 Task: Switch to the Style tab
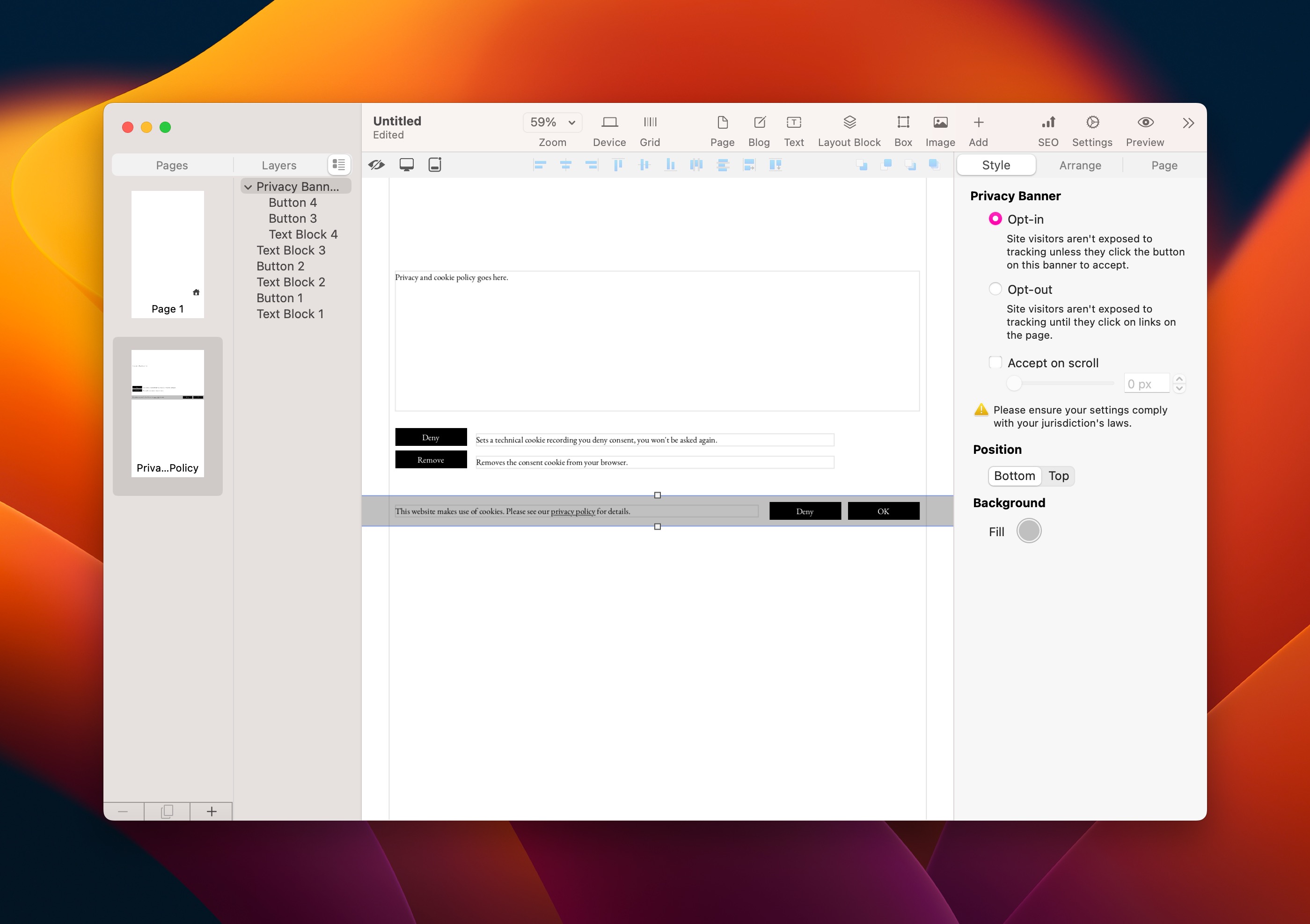click(996, 166)
